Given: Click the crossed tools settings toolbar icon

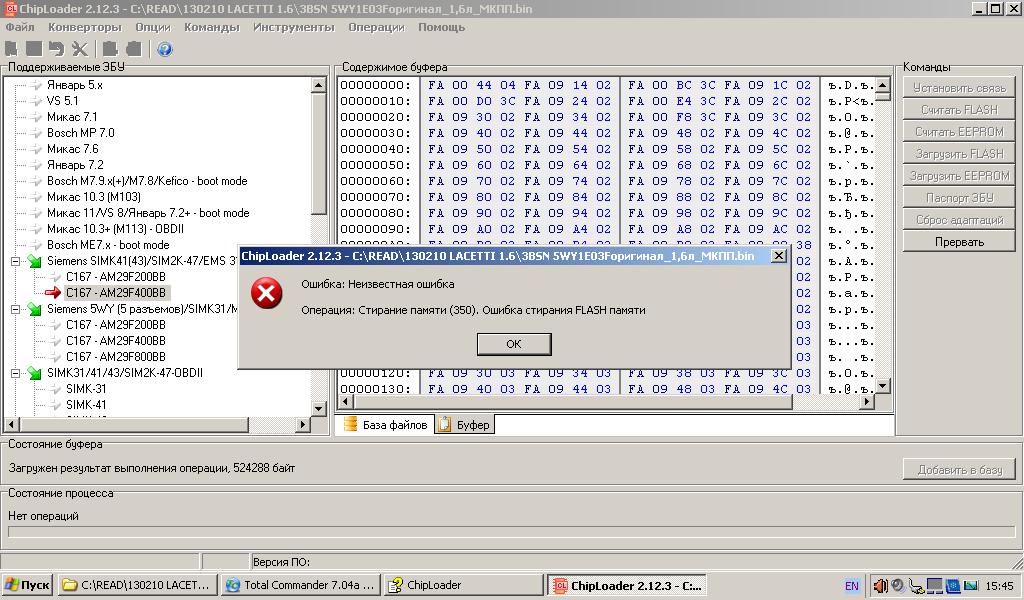Looking at the screenshot, I should tap(80, 49).
